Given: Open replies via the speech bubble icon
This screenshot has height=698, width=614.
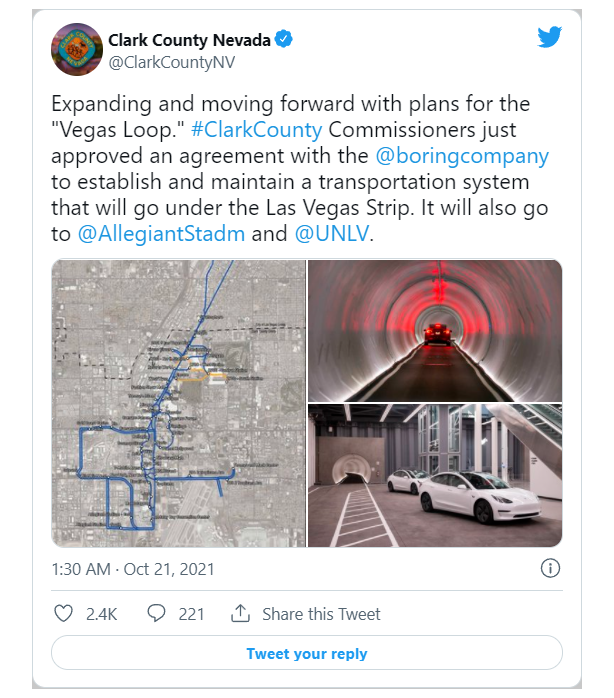Looking at the screenshot, I should [156, 613].
